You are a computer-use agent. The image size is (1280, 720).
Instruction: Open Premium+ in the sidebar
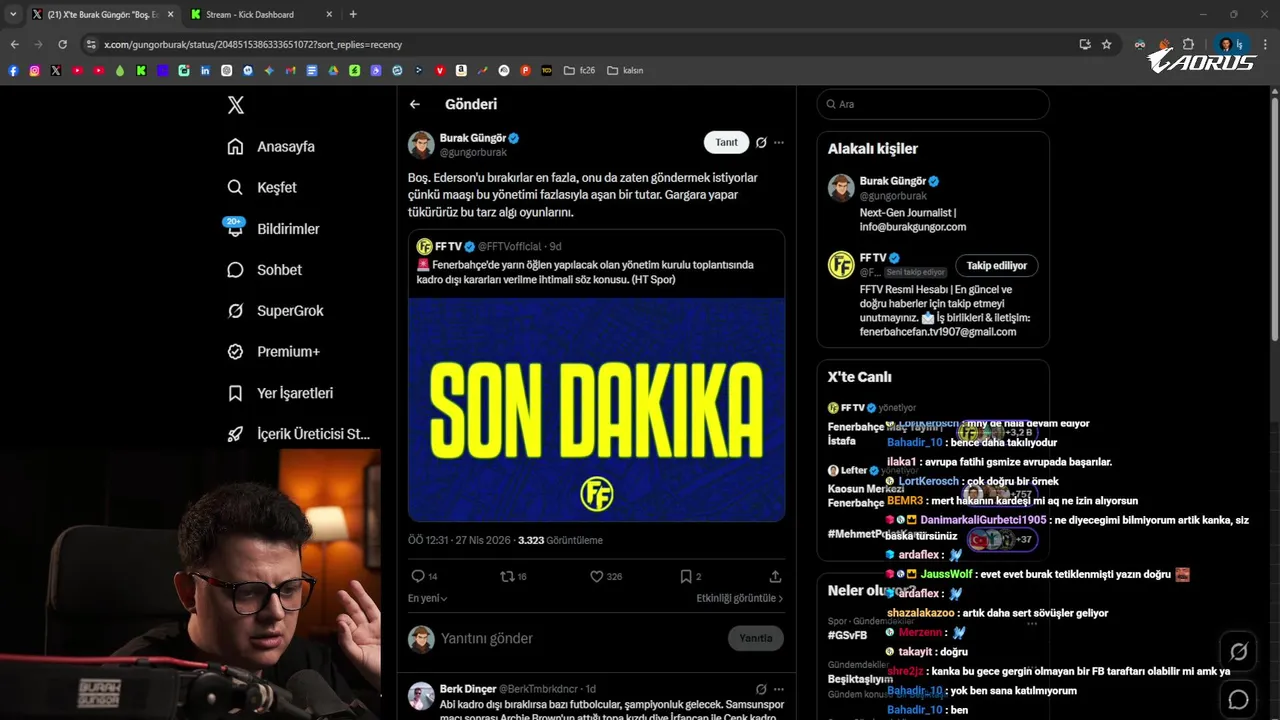click(273, 352)
